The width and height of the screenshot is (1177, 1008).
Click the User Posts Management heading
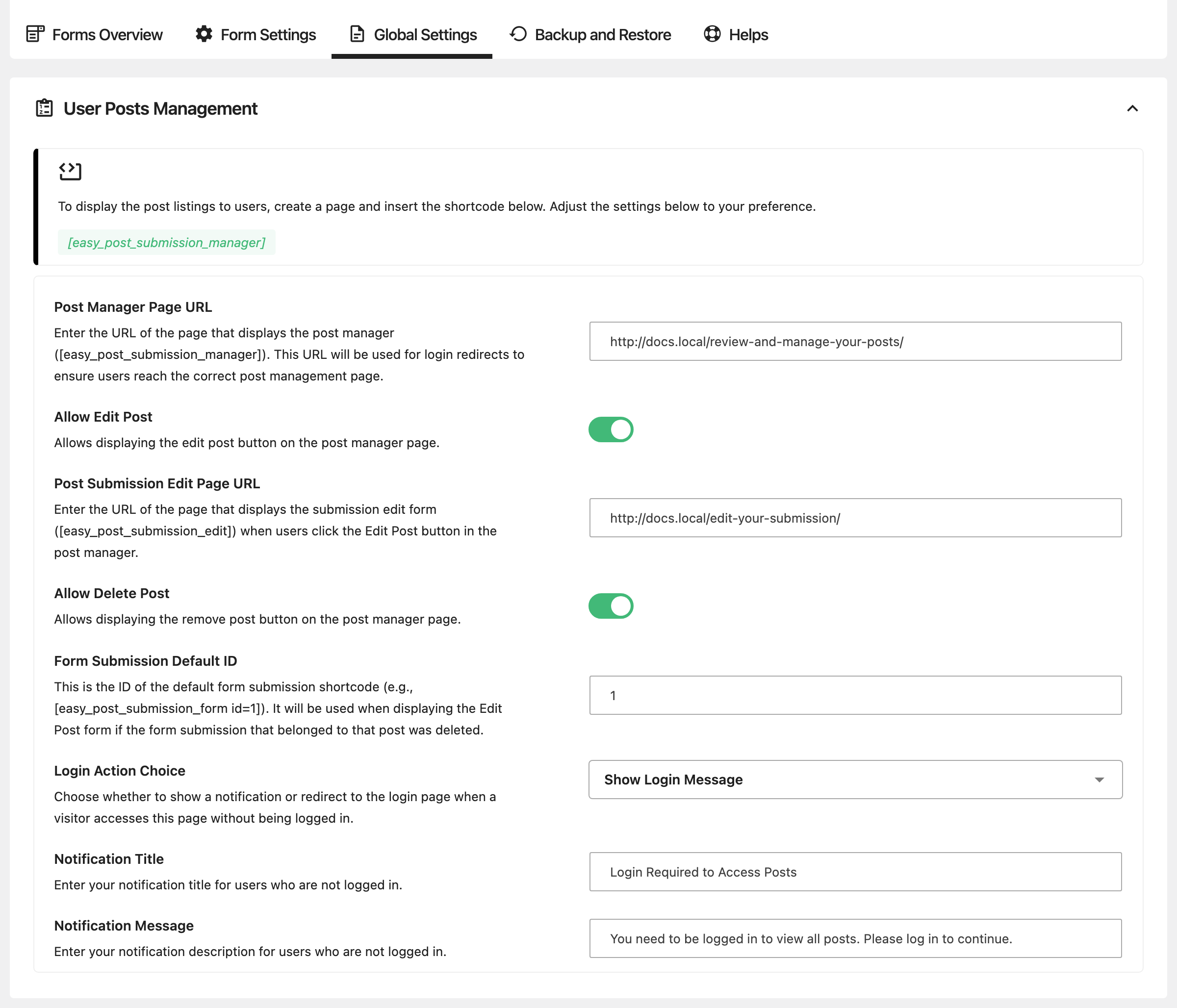[x=161, y=108]
